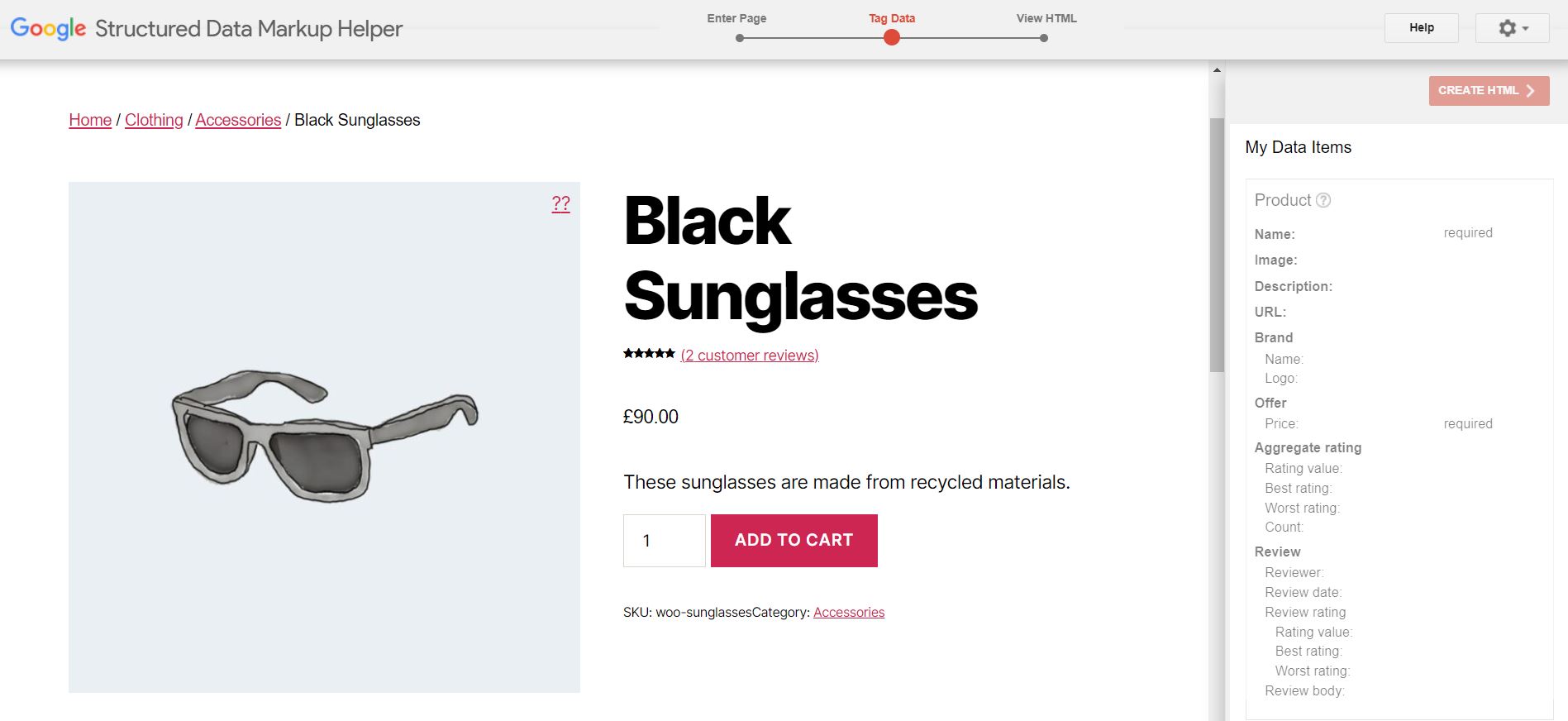Image resolution: width=1568 pixels, height=721 pixels.
Task: Open the Accessories breadcrumb link
Action: pyautogui.click(x=238, y=120)
